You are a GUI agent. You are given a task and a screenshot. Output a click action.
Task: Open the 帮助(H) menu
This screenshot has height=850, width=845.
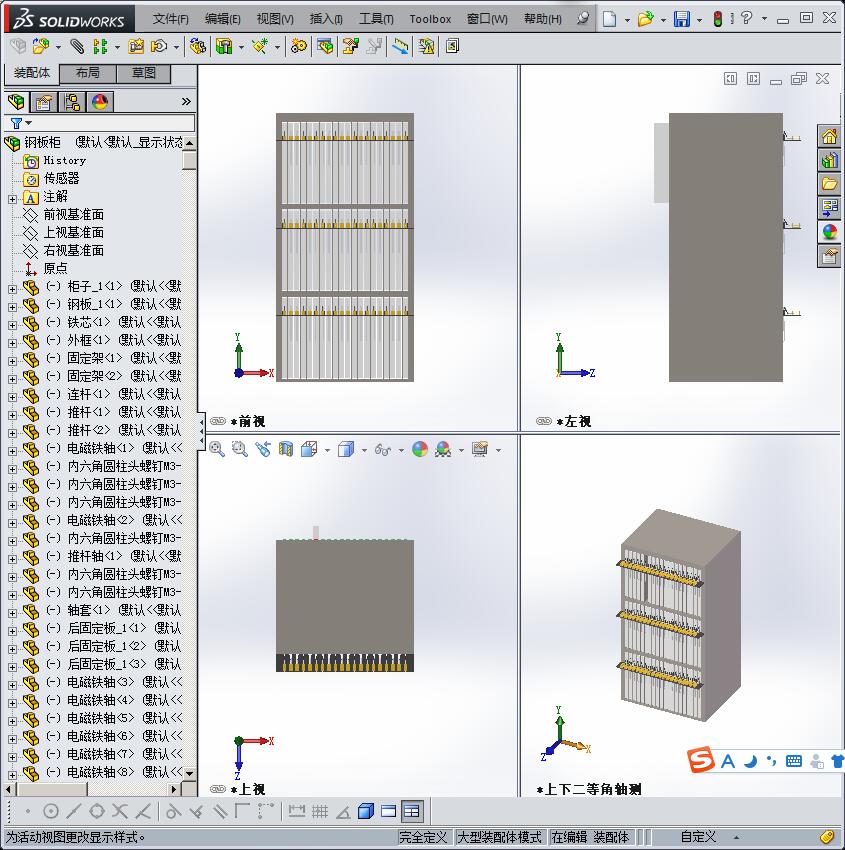pyautogui.click(x=543, y=19)
